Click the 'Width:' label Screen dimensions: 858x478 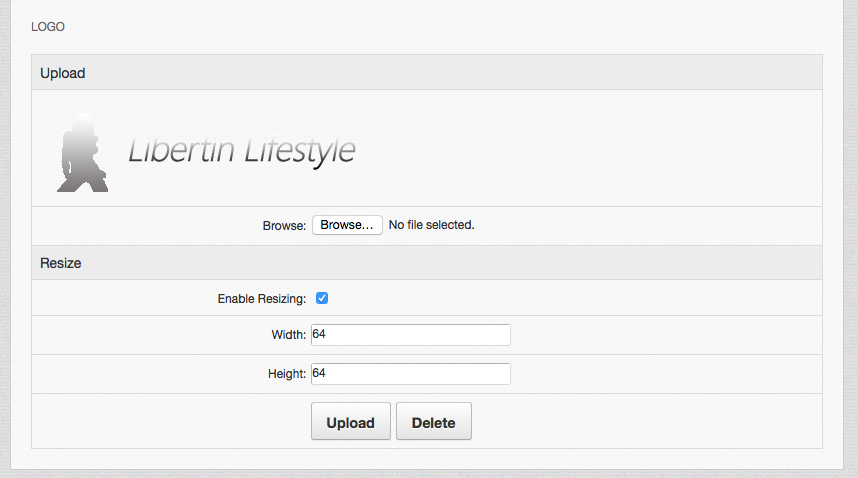289,336
